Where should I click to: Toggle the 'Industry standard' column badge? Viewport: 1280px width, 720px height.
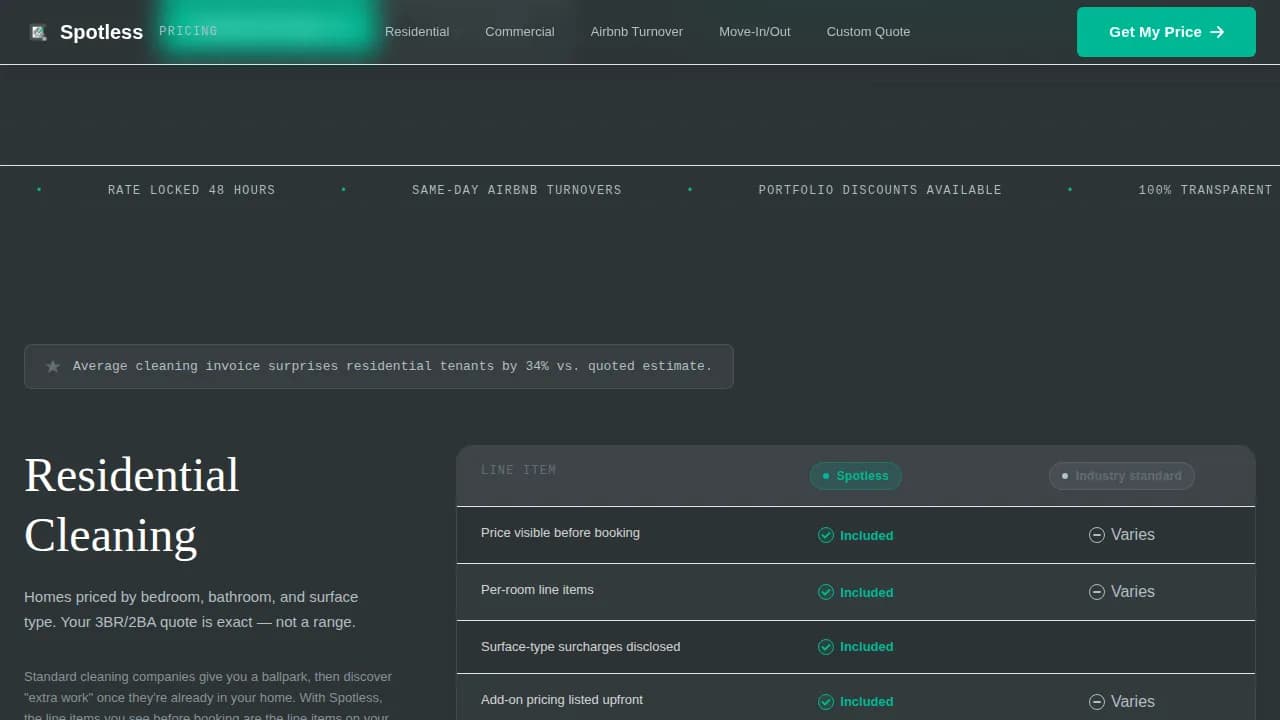[1121, 476]
